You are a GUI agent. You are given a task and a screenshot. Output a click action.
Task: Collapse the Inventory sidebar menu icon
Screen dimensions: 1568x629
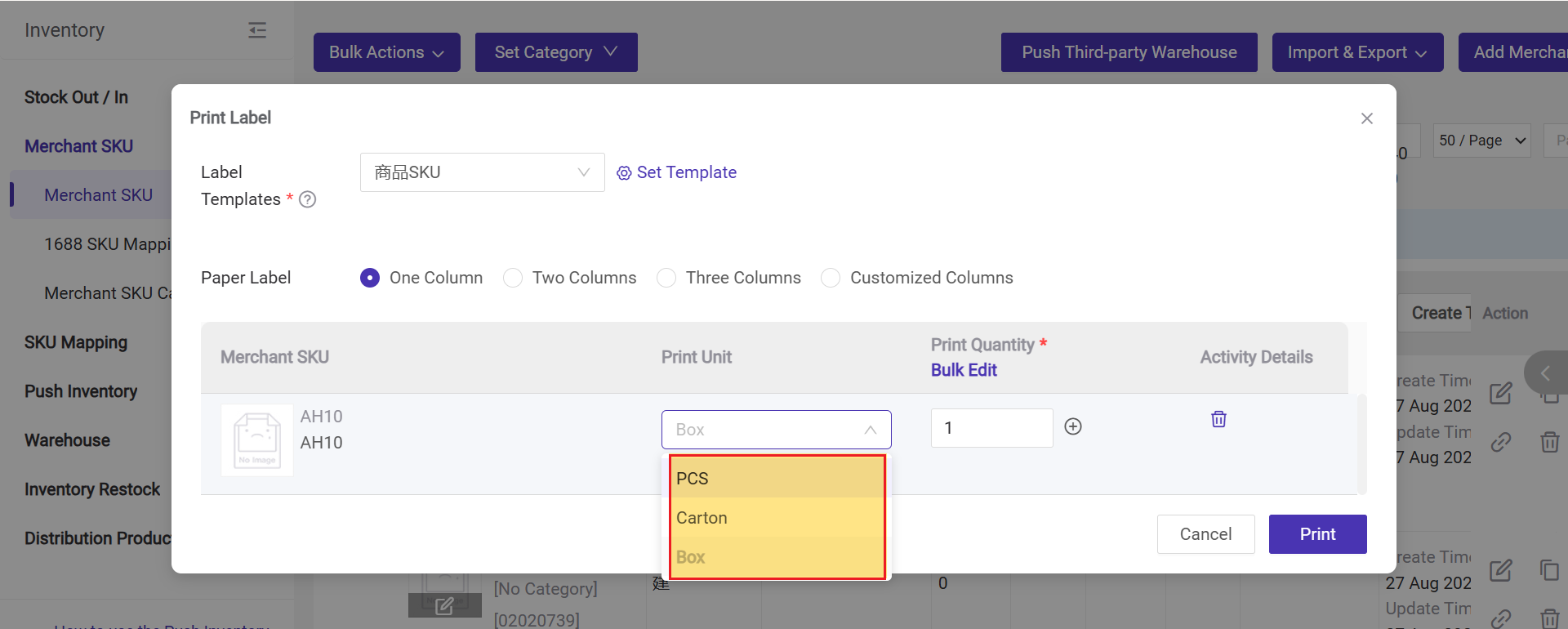pyautogui.click(x=257, y=30)
